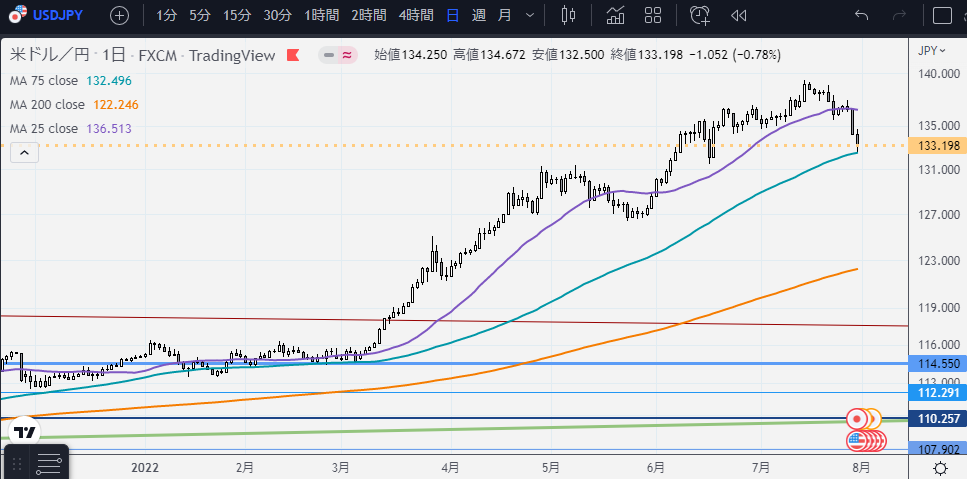967x479 pixels.
Task: Click the red Japan event marker
Action: 856,419
